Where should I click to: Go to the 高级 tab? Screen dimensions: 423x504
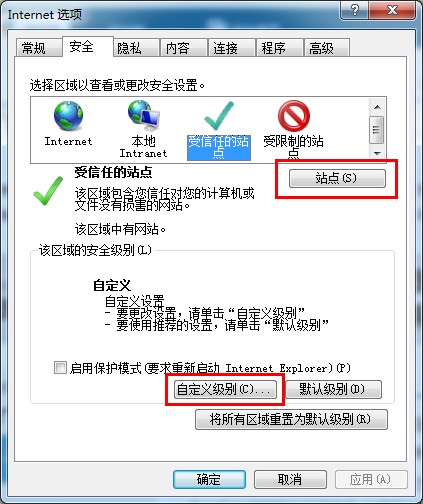[x=321, y=48]
